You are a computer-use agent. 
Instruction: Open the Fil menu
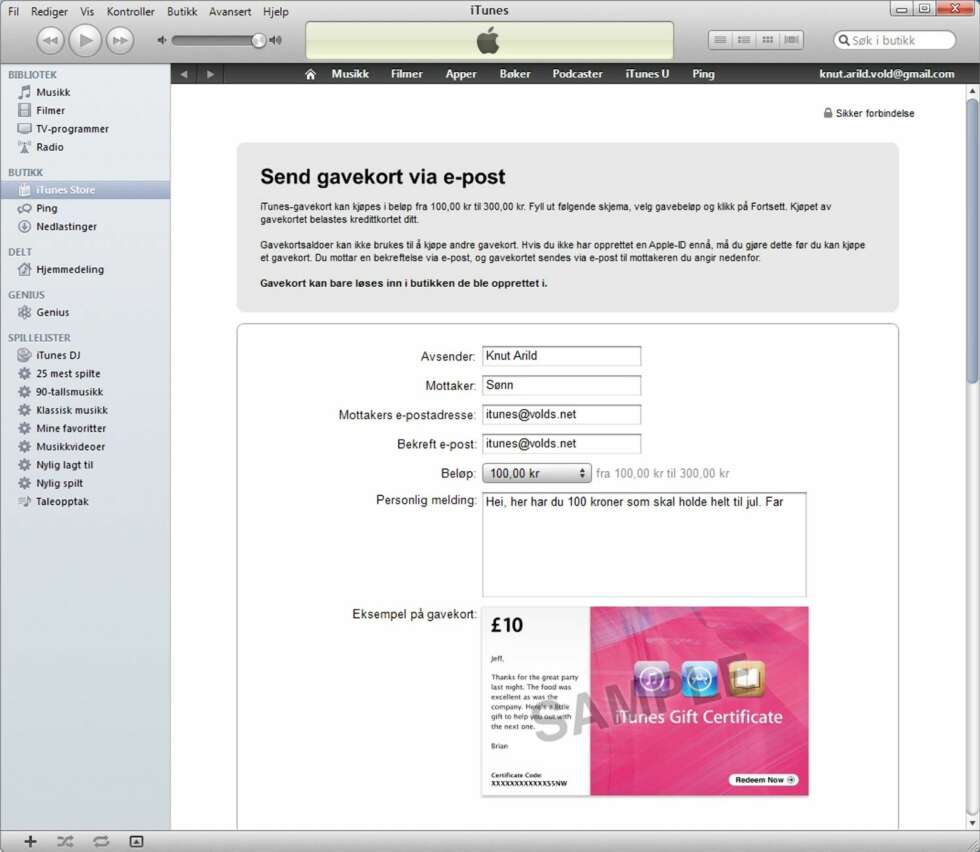click(13, 11)
